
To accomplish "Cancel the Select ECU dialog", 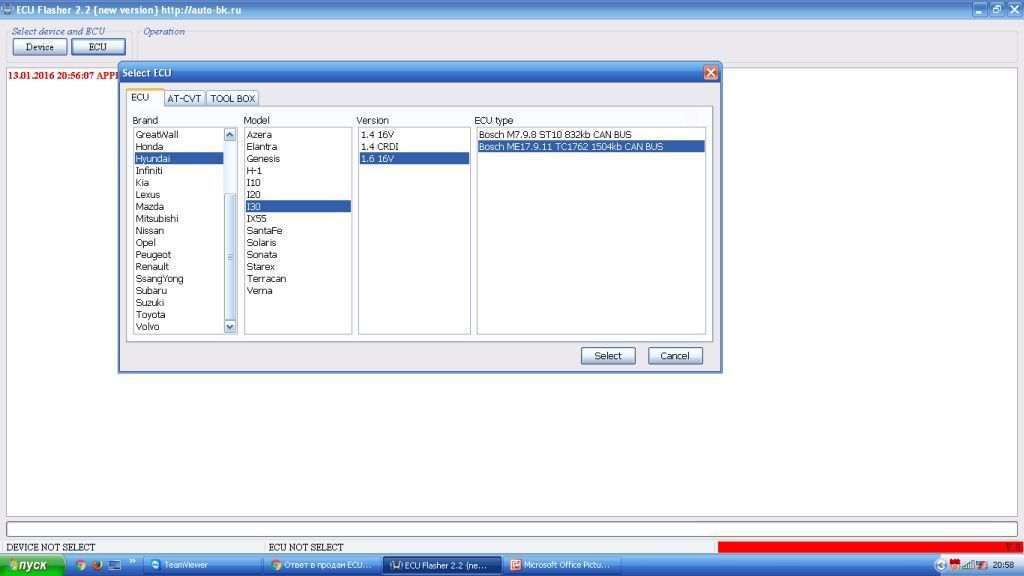I will click(675, 356).
